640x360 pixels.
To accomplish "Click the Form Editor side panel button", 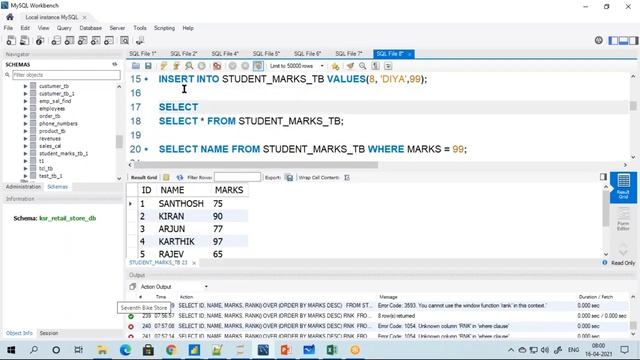I will click(623, 219).
